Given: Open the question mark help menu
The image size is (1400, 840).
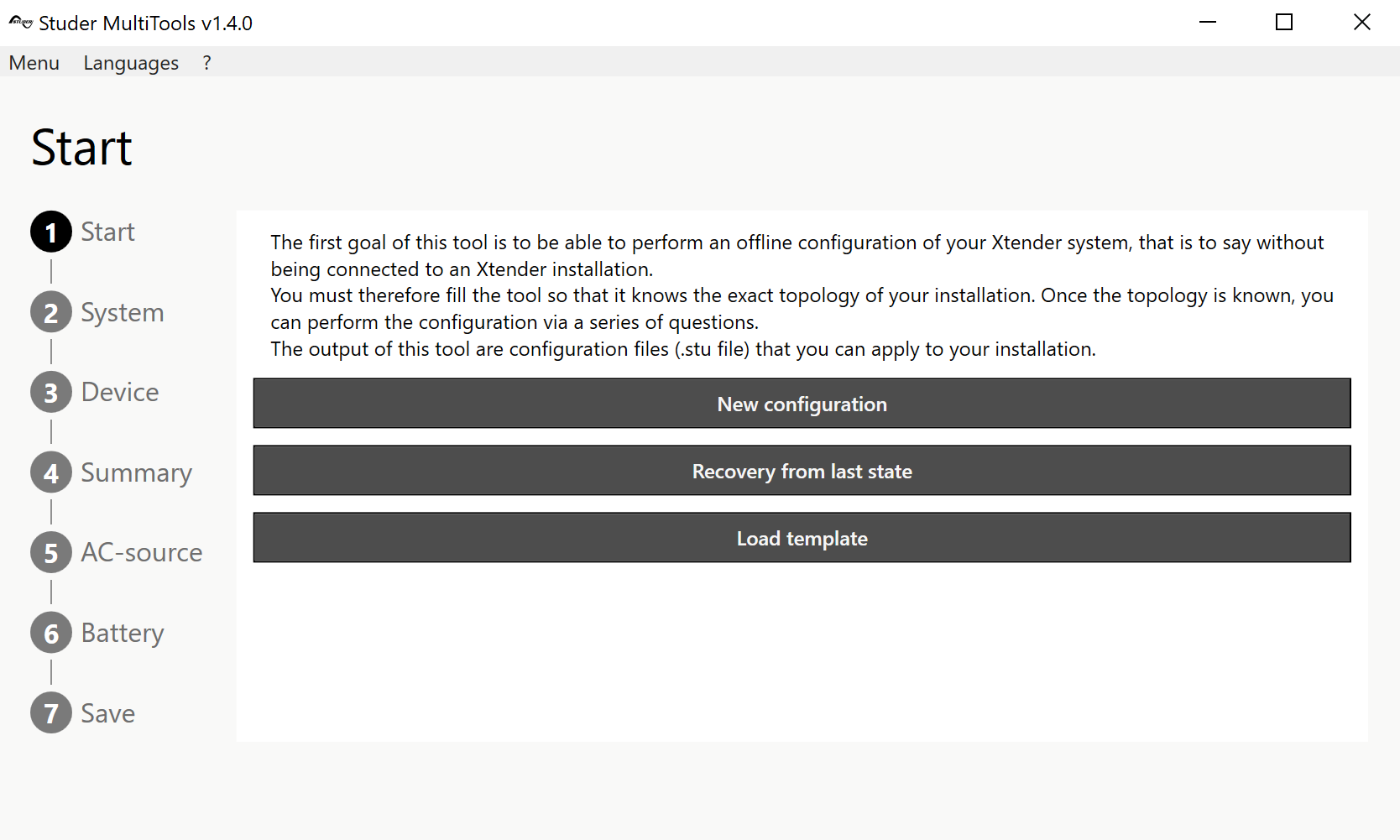Looking at the screenshot, I should (206, 63).
